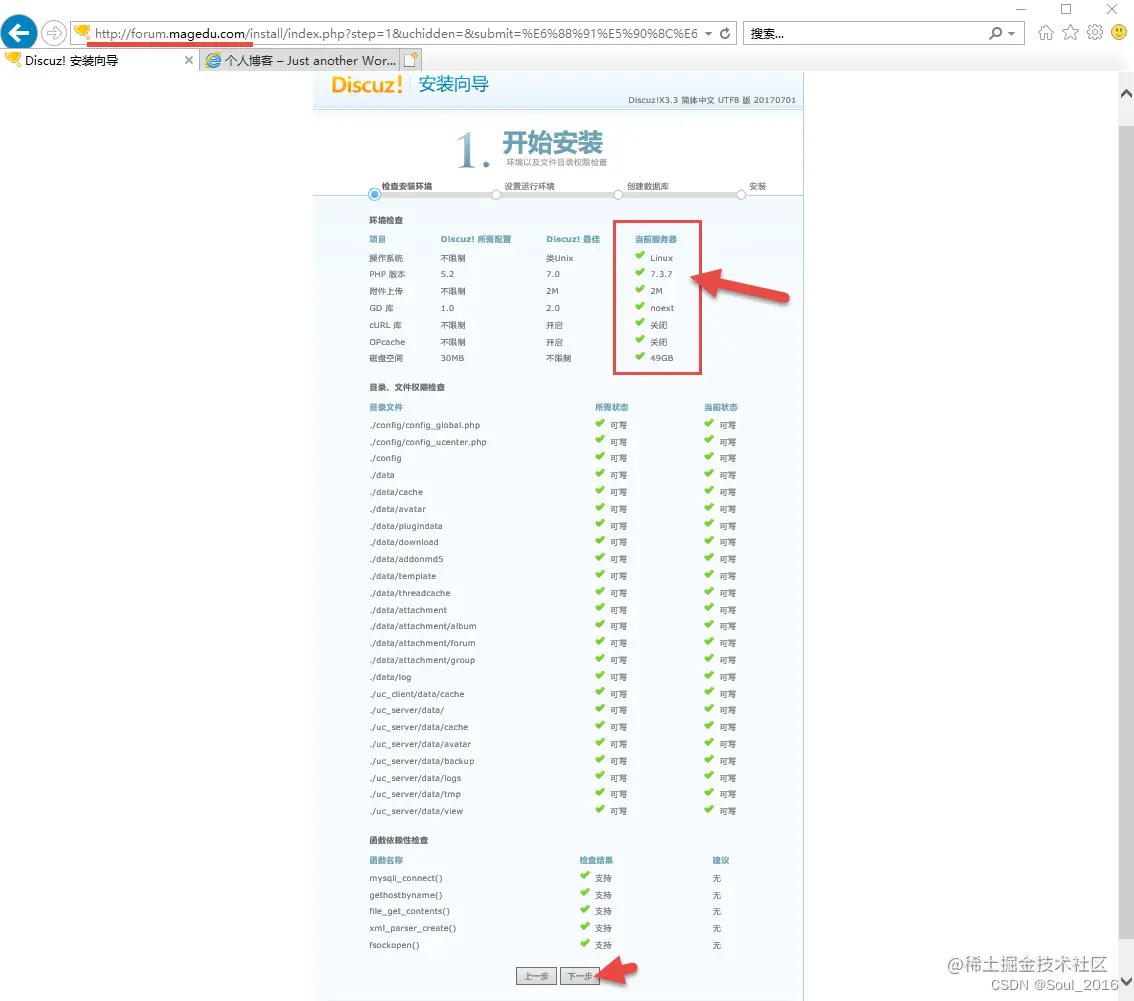This screenshot has height=1001, width=1134.
Task: Click fsockopen() function name
Action: click(393, 945)
